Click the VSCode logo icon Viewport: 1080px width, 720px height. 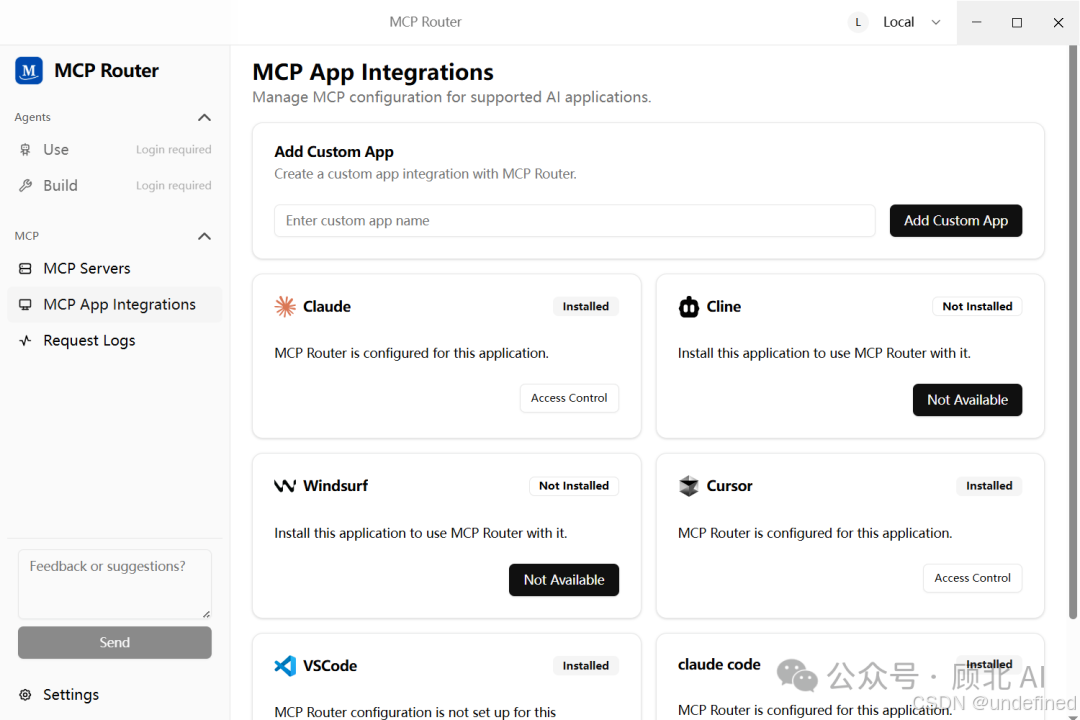(x=285, y=666)
